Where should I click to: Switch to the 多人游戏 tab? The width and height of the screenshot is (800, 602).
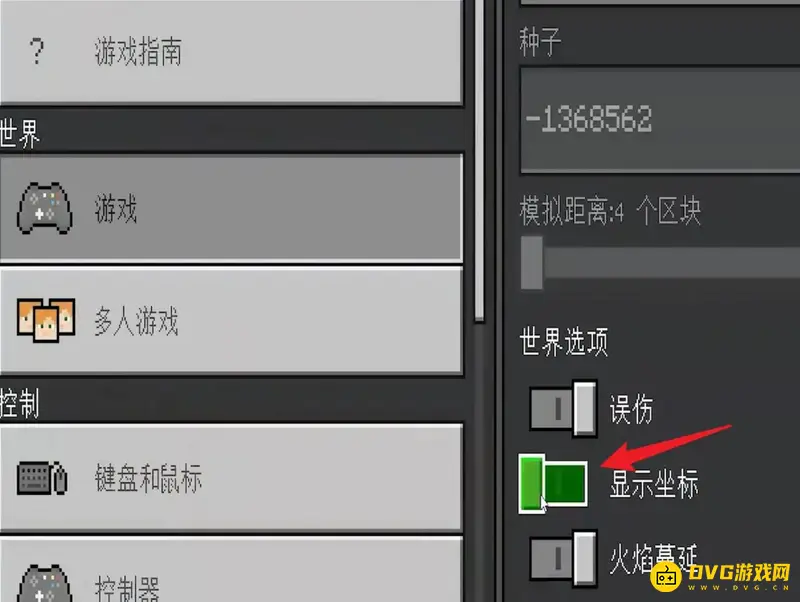tap(231, 320)
